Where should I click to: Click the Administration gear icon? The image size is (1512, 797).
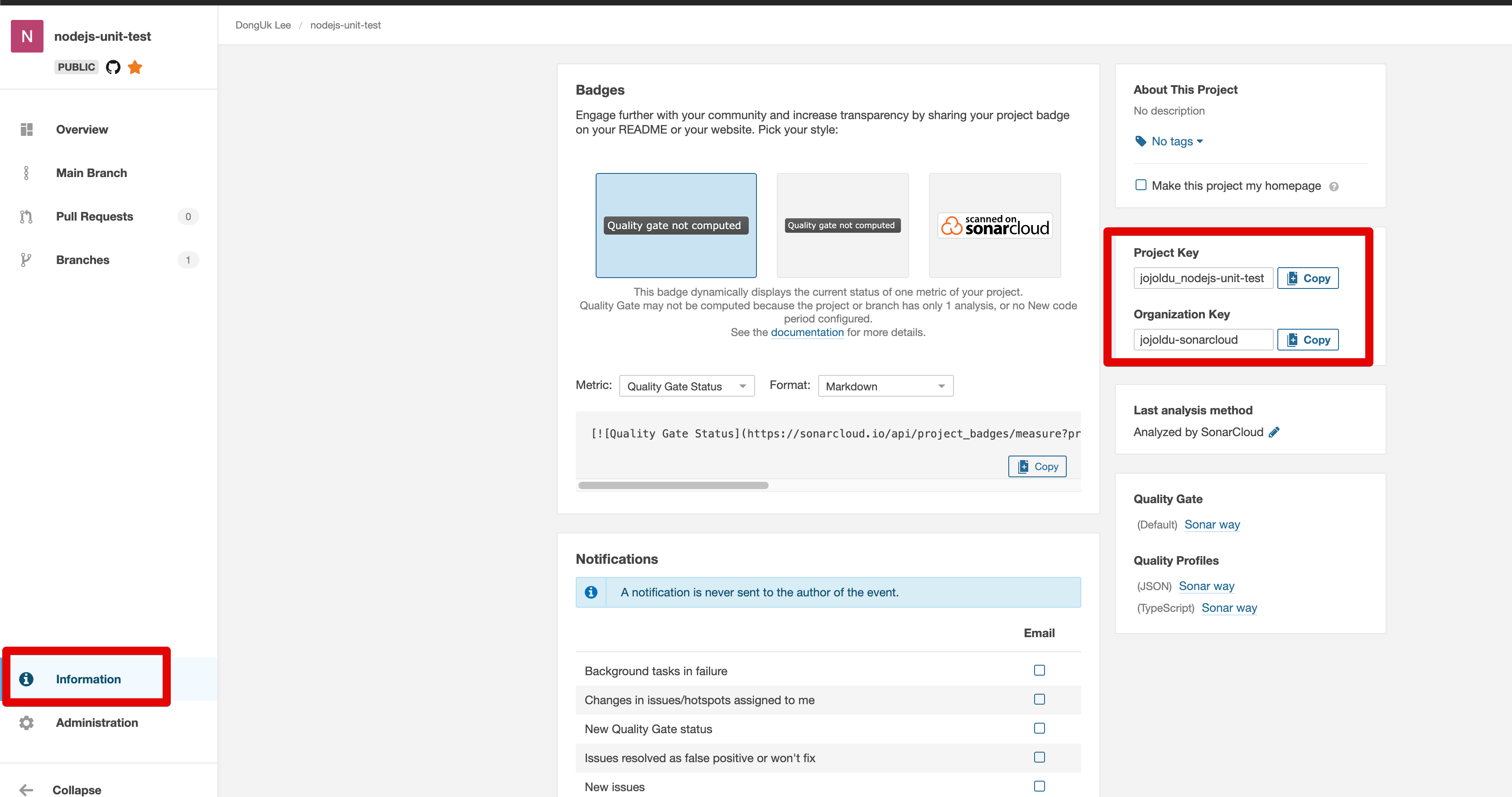[x=26, y=722]
